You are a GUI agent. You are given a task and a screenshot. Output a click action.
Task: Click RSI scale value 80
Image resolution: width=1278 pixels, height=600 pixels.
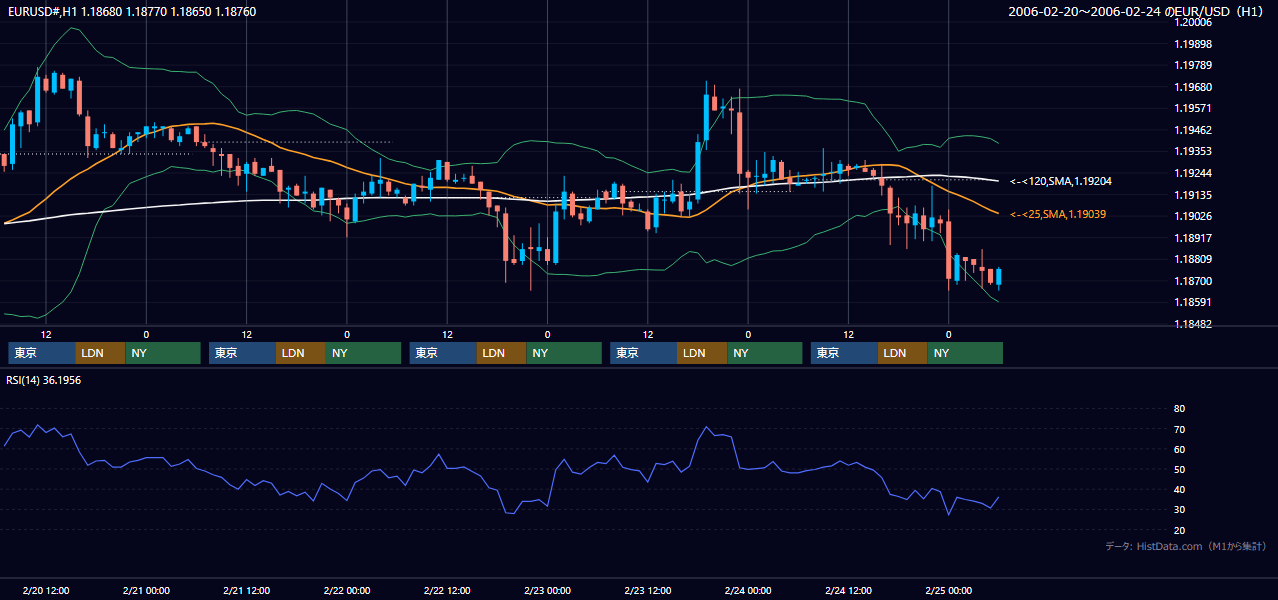(x=1179, y=409)
